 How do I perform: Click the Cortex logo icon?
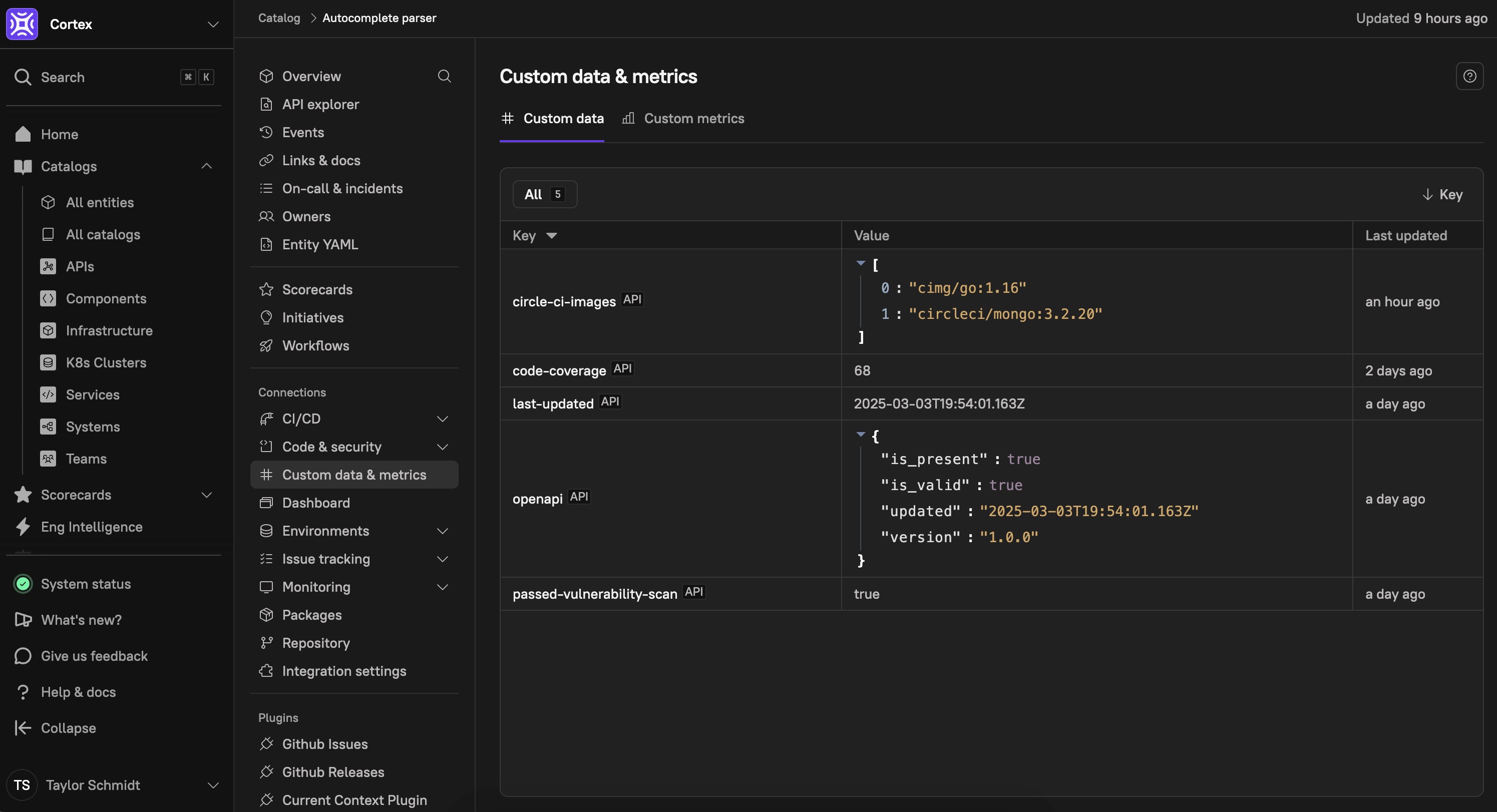click(x=22, y=24)
